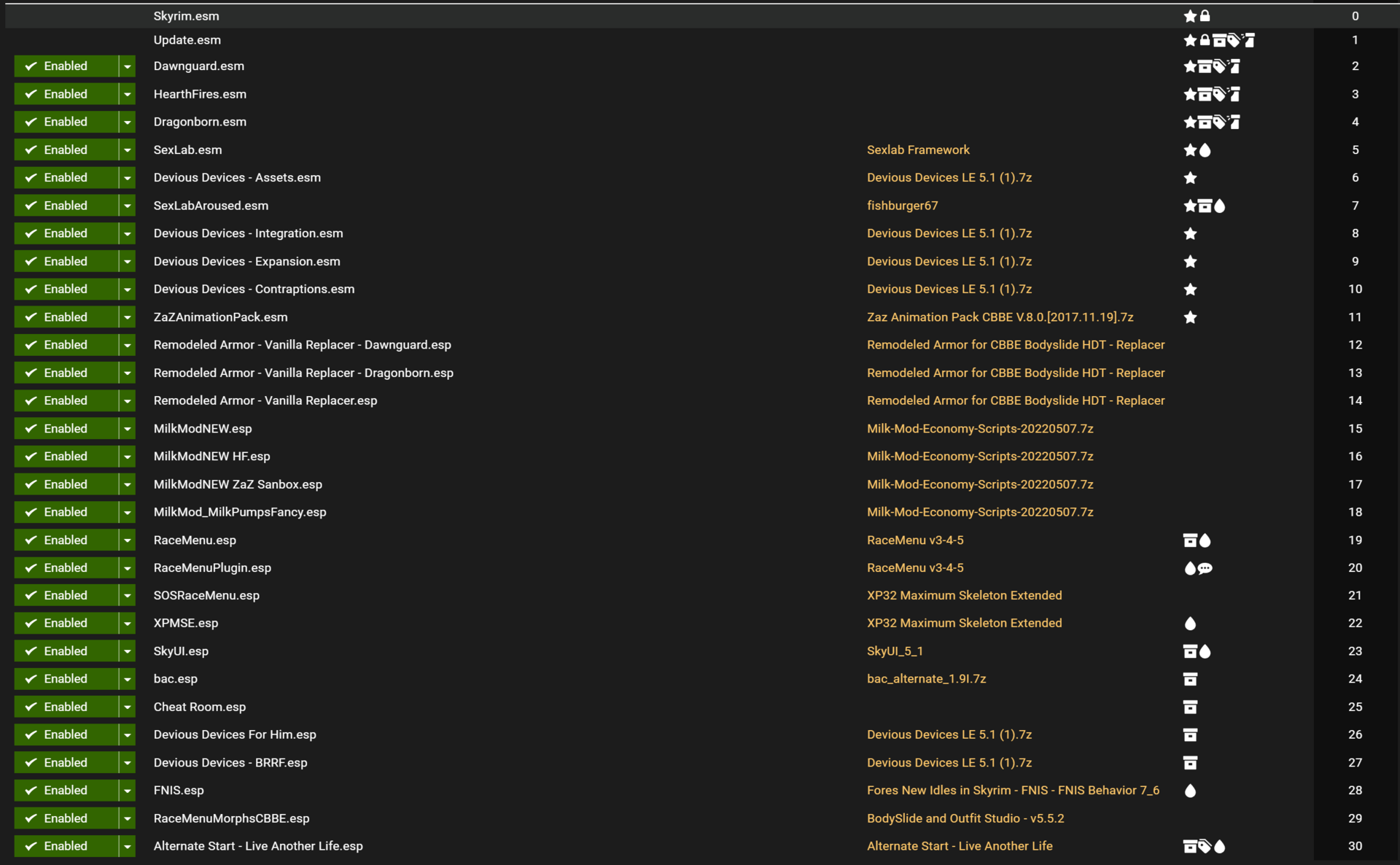1400x865 pixels.
Task: Open the Sexlab Framework mod link
Action: point(918,150)
